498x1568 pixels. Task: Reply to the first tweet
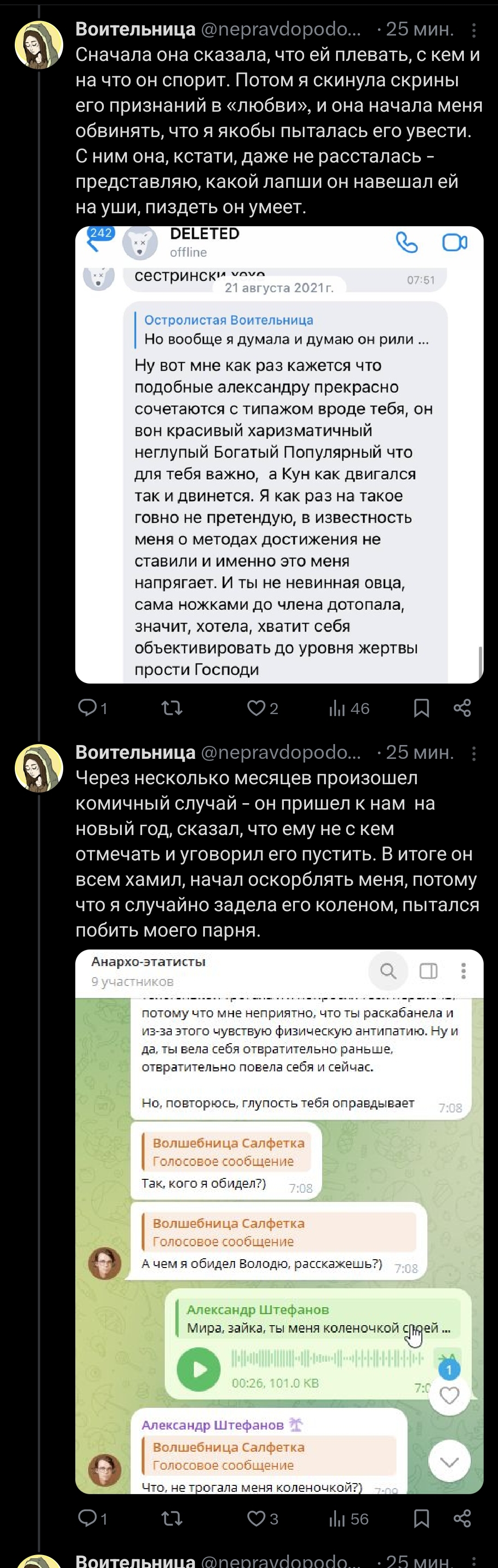88,708
